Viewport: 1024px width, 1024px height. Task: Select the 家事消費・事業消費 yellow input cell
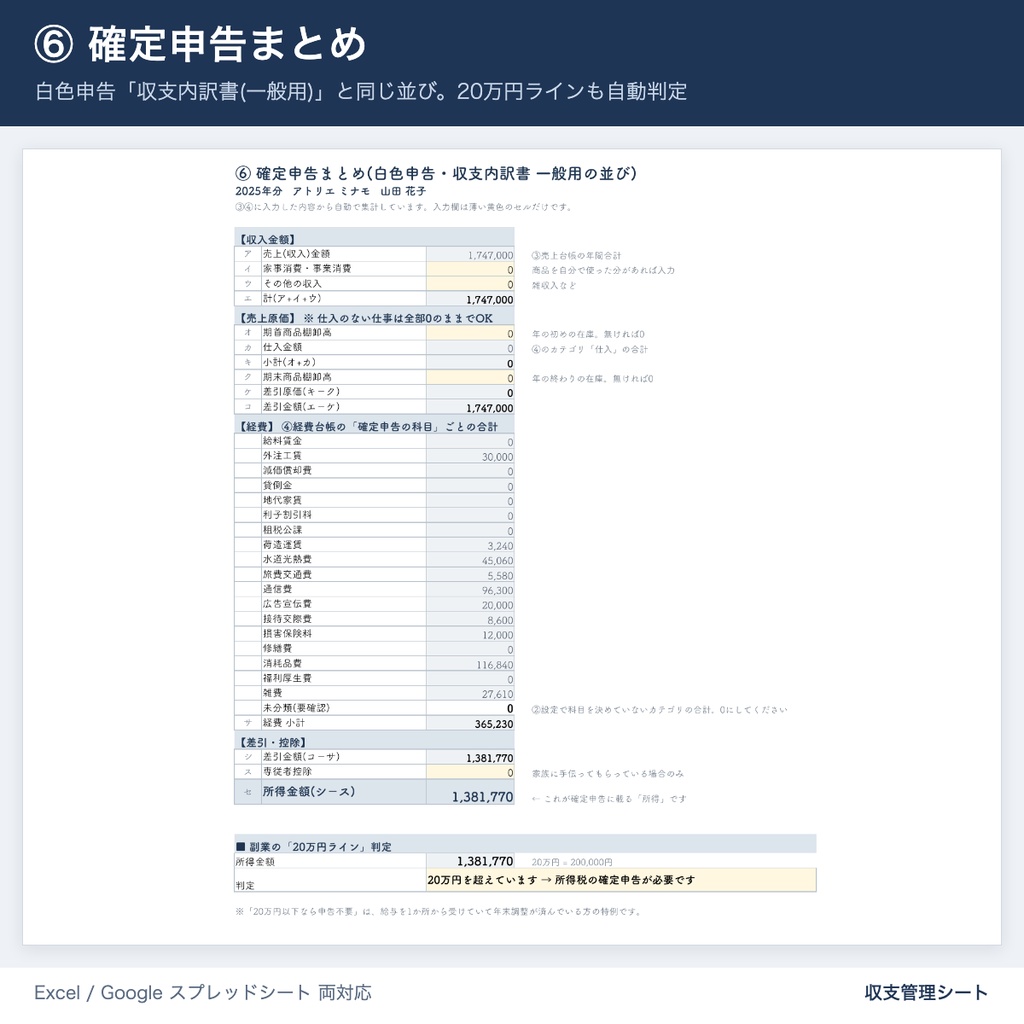point(470,269)
